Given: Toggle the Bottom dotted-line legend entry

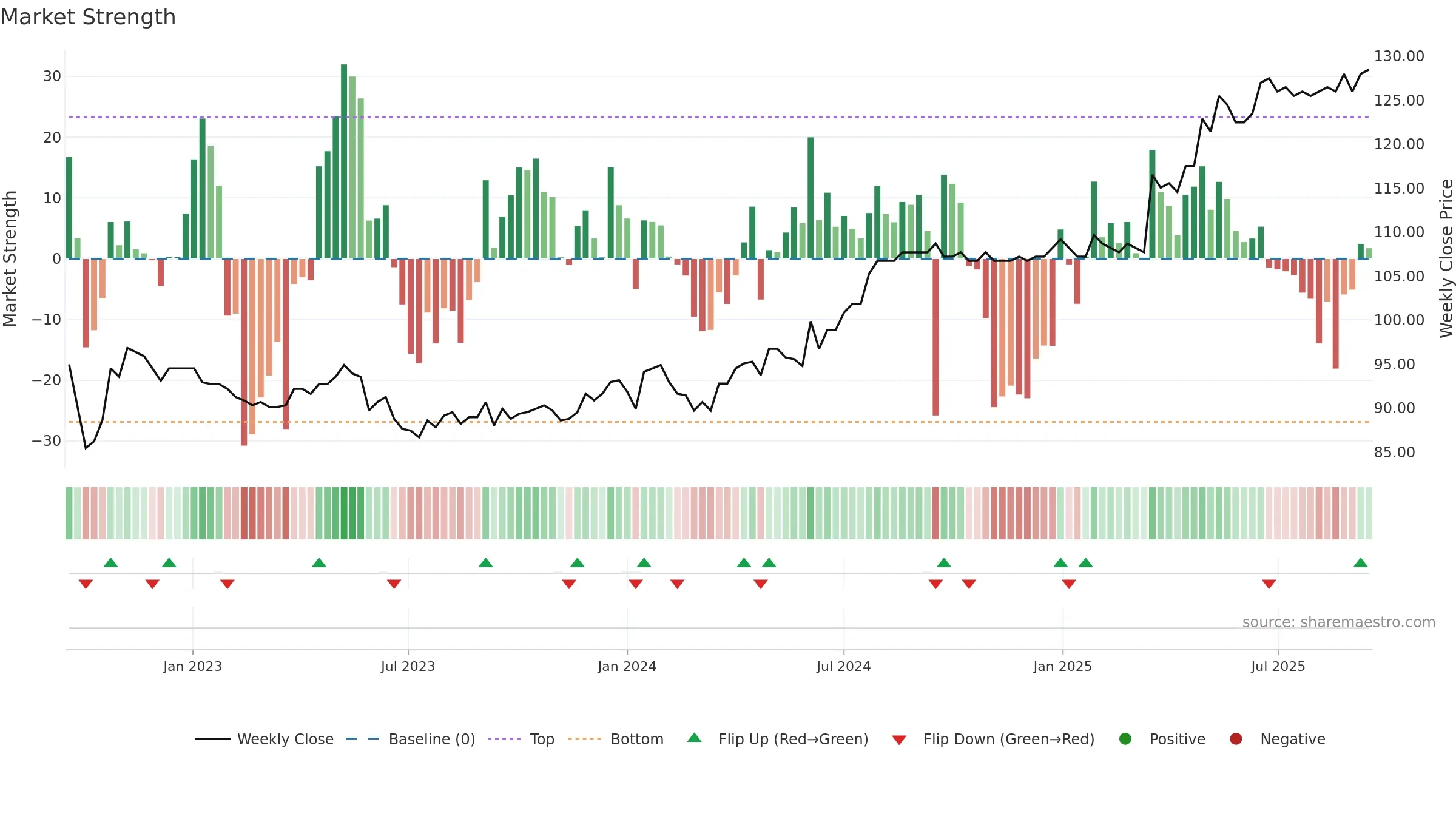Looking at the screenshot, I should pos(616,739).
